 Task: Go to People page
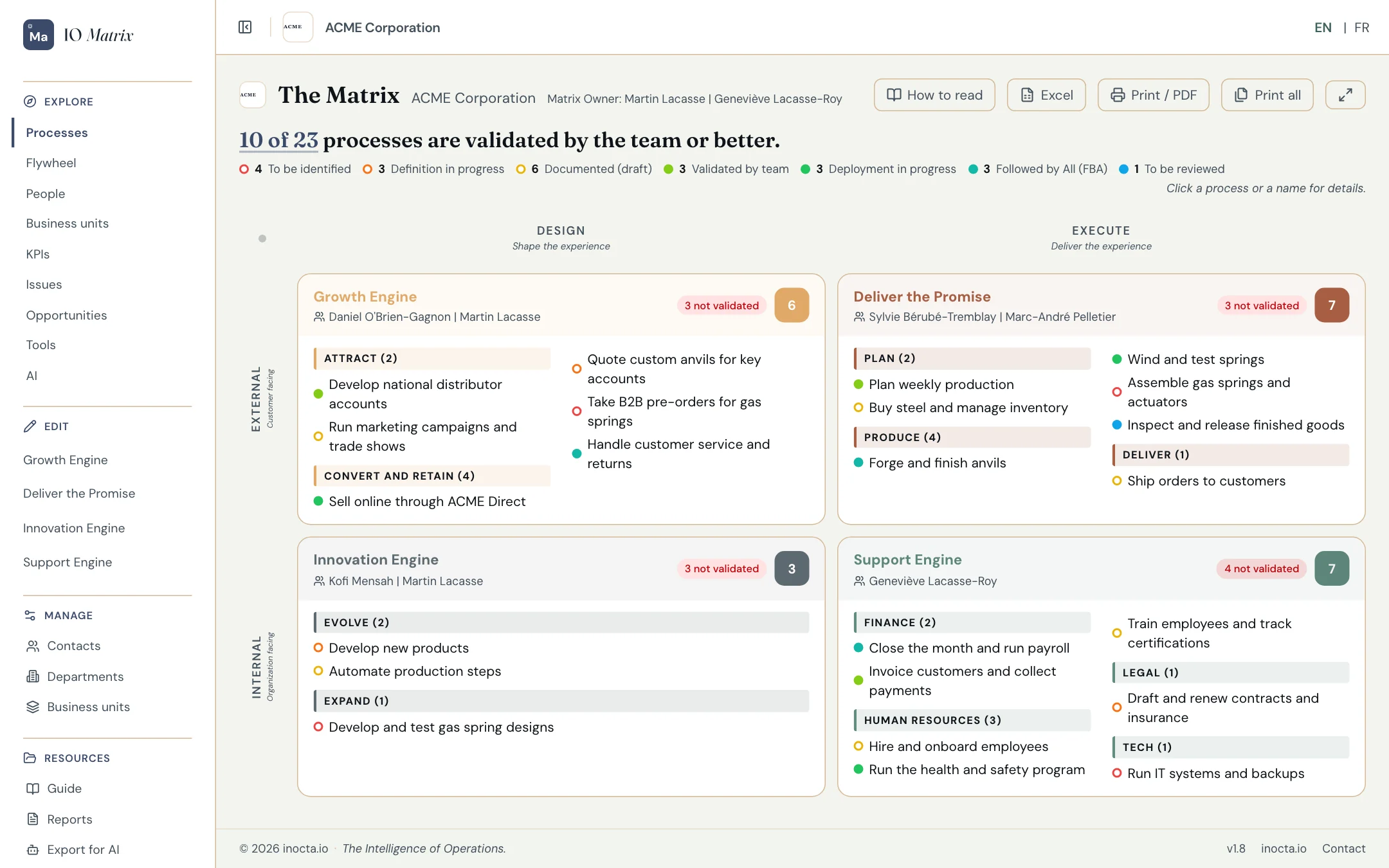coord(45,194)
